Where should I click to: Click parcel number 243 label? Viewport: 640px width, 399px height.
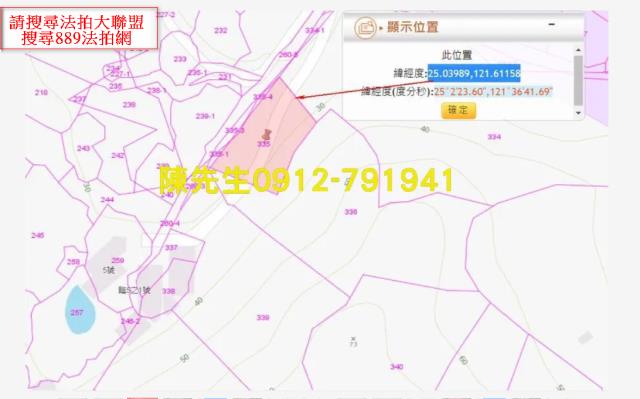(83, 148)
